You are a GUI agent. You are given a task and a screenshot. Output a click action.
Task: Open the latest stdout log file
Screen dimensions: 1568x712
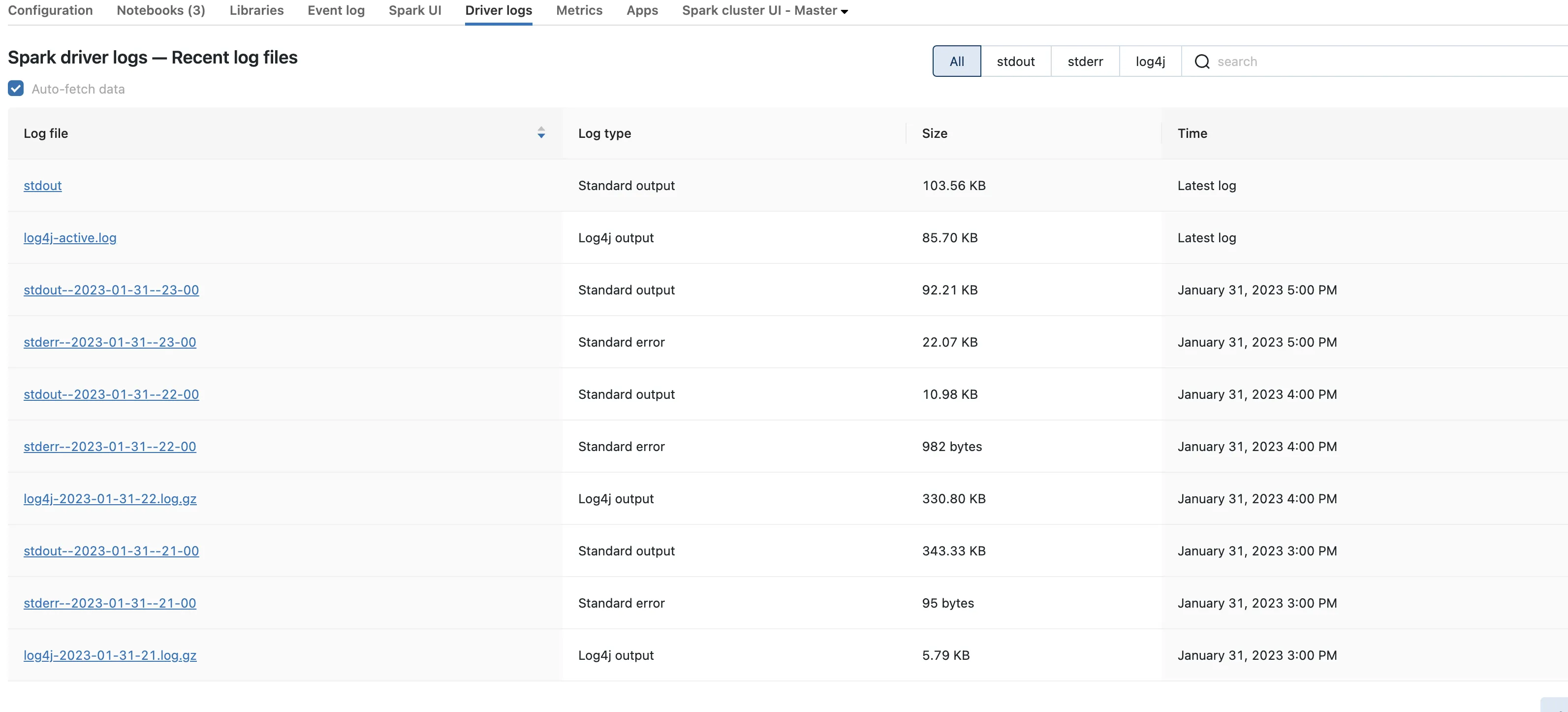coord(43,186)
